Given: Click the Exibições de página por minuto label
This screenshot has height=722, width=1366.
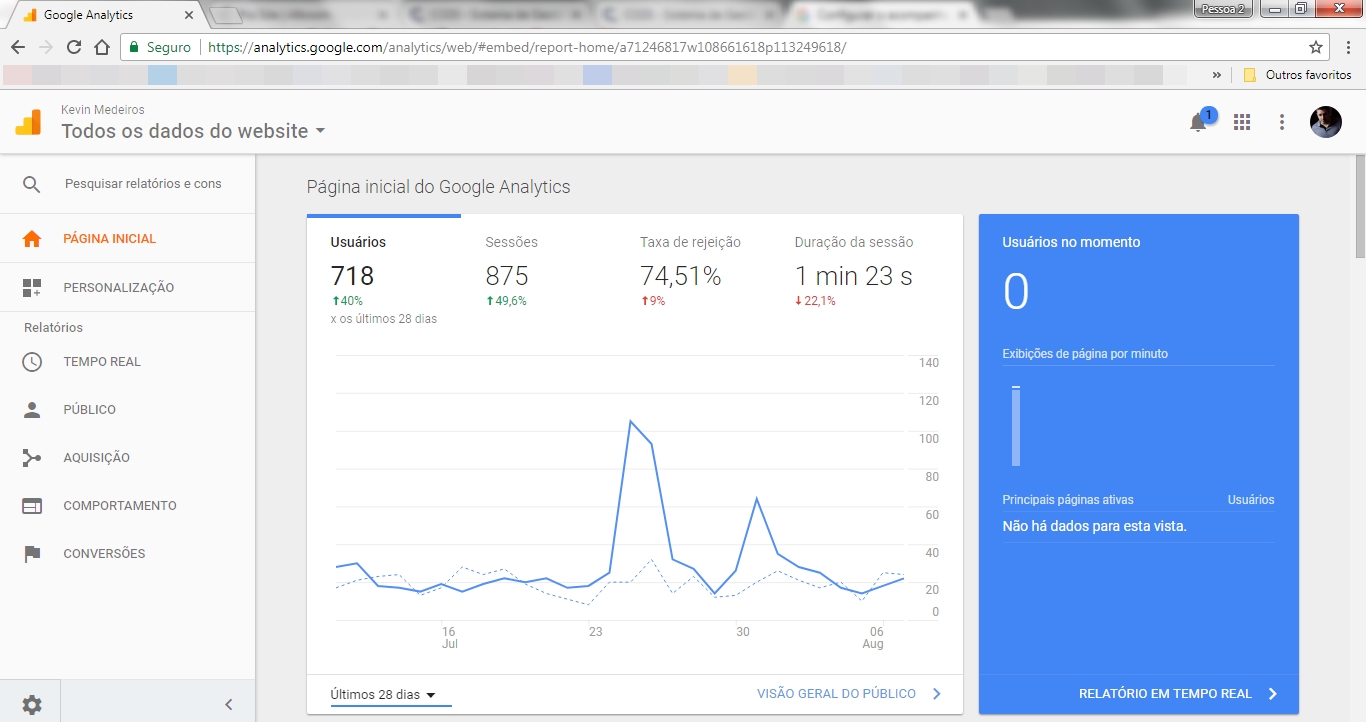Looking at the screenshot, I should (x=1085, y=353).
